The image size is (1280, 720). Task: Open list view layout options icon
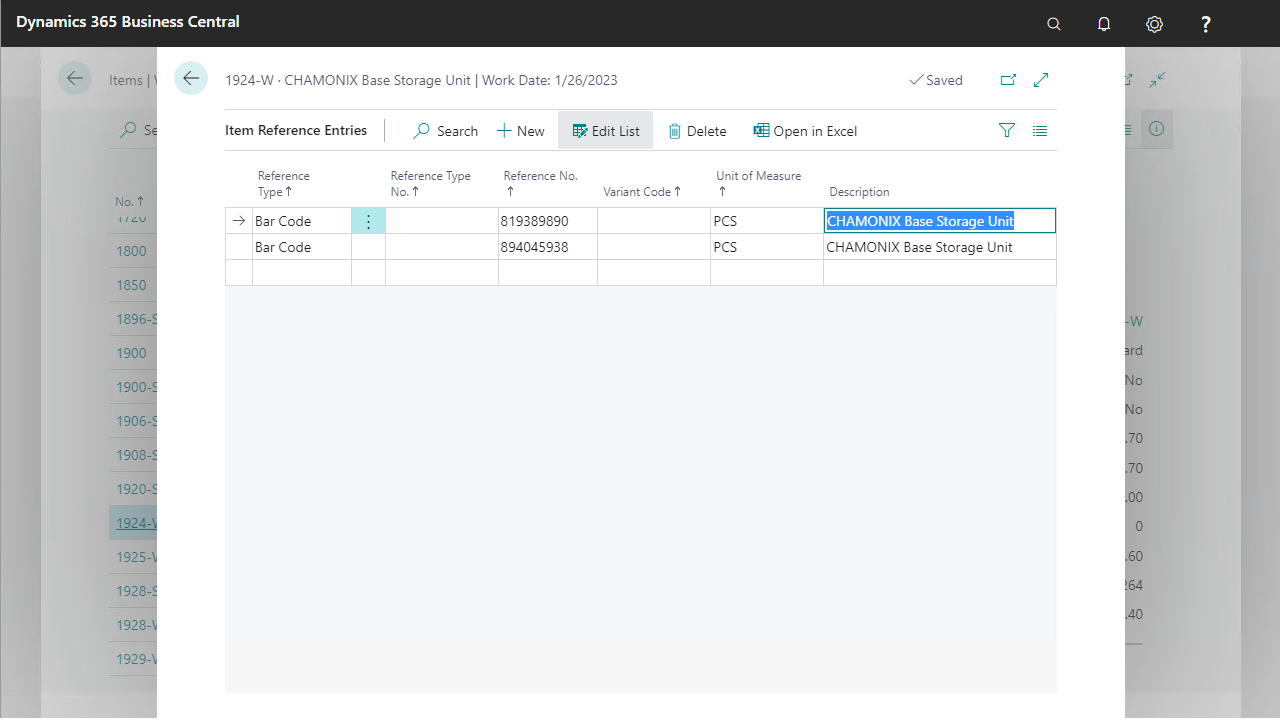pyautogui.click(x=1040, y=131)
